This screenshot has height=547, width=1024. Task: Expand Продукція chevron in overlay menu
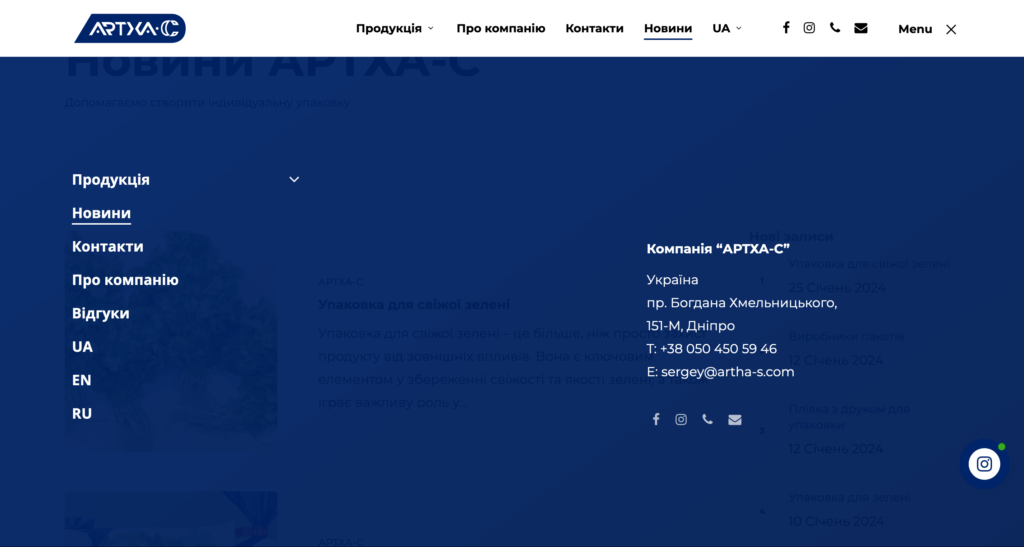point(294,180)
